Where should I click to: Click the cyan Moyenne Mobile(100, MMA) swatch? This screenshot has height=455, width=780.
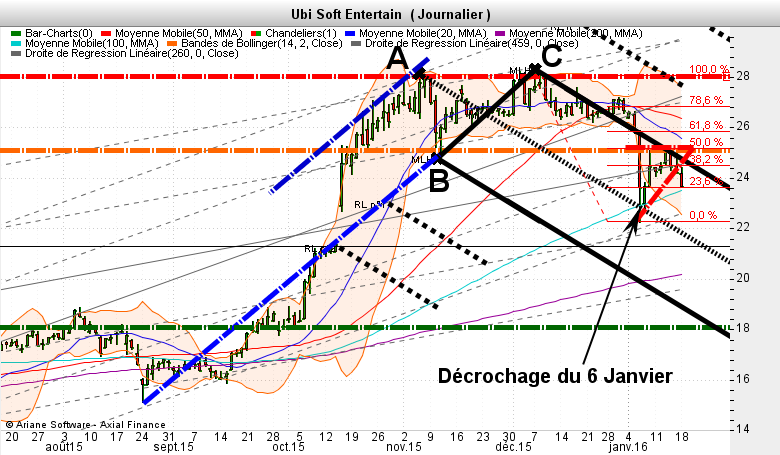pos(17,43)
